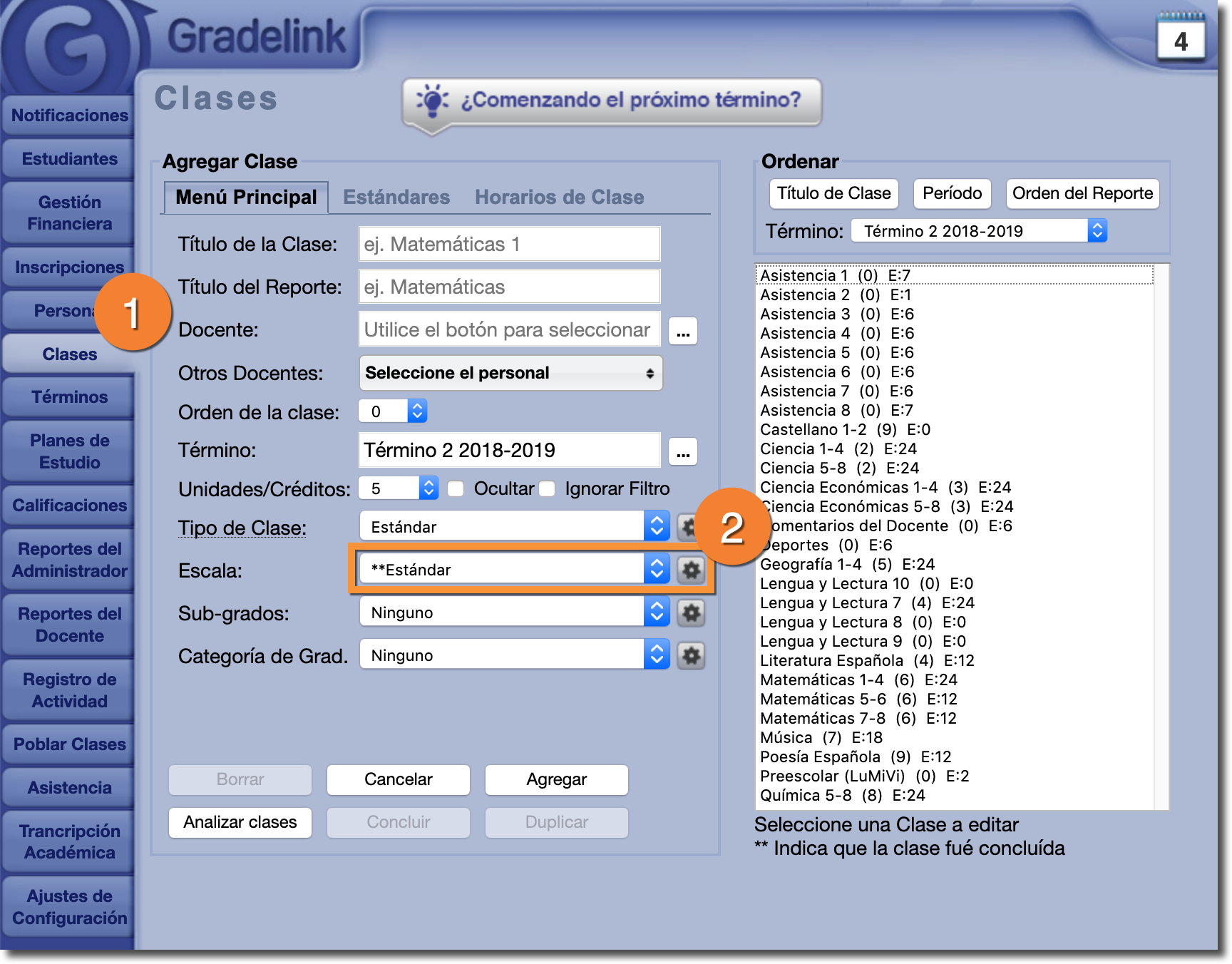Switch to the Estándares tab
The image size is (1232, 964).
click(396, 198)
